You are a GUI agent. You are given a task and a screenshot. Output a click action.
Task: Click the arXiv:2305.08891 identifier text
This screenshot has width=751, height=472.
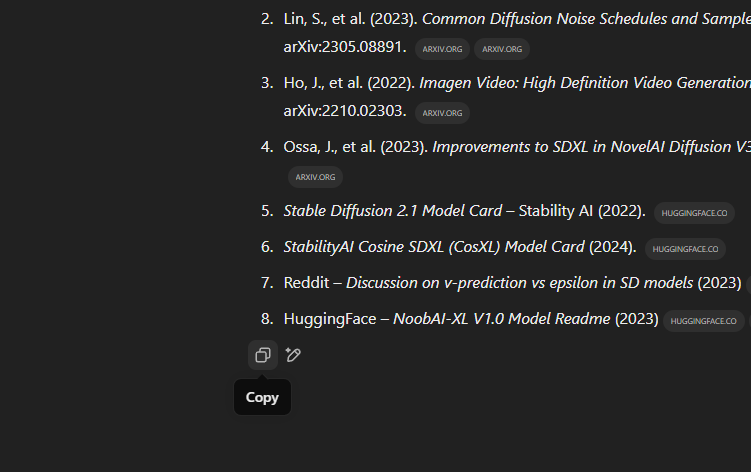point(345,46)
